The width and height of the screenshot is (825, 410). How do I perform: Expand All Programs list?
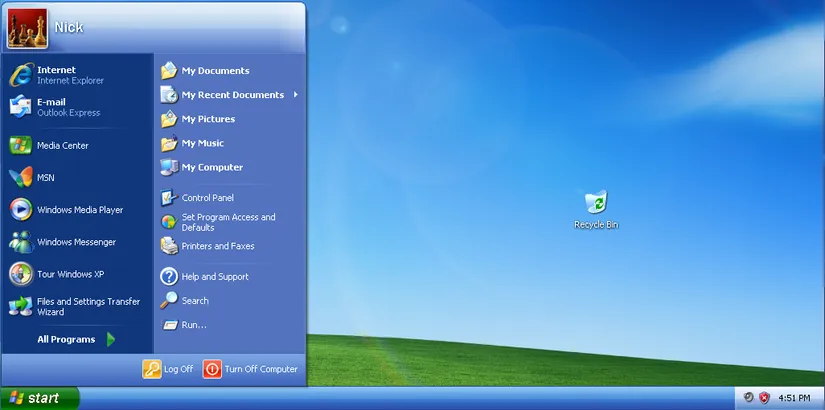77,339
